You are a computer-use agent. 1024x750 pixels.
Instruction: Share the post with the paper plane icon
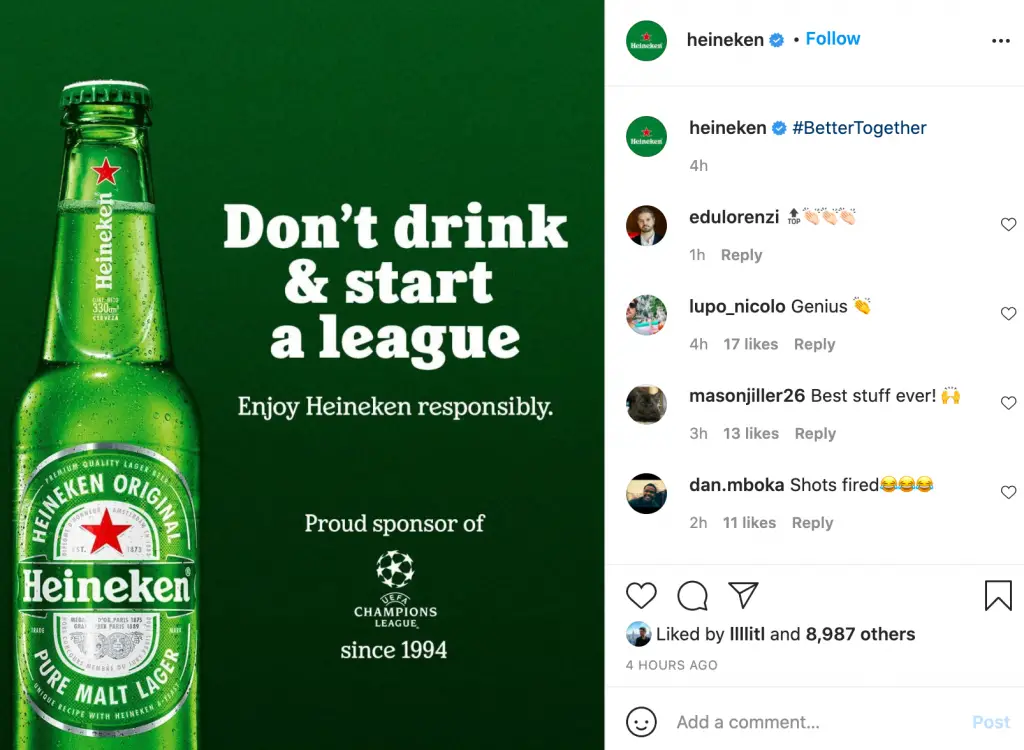pos(743,596)
